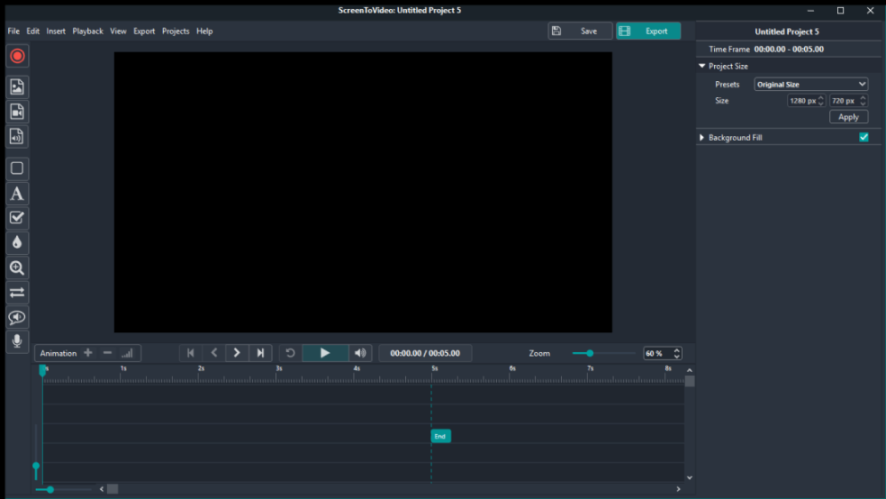Open the Playback menu
The width and height of the screenshot is (886, 499).
88,31
